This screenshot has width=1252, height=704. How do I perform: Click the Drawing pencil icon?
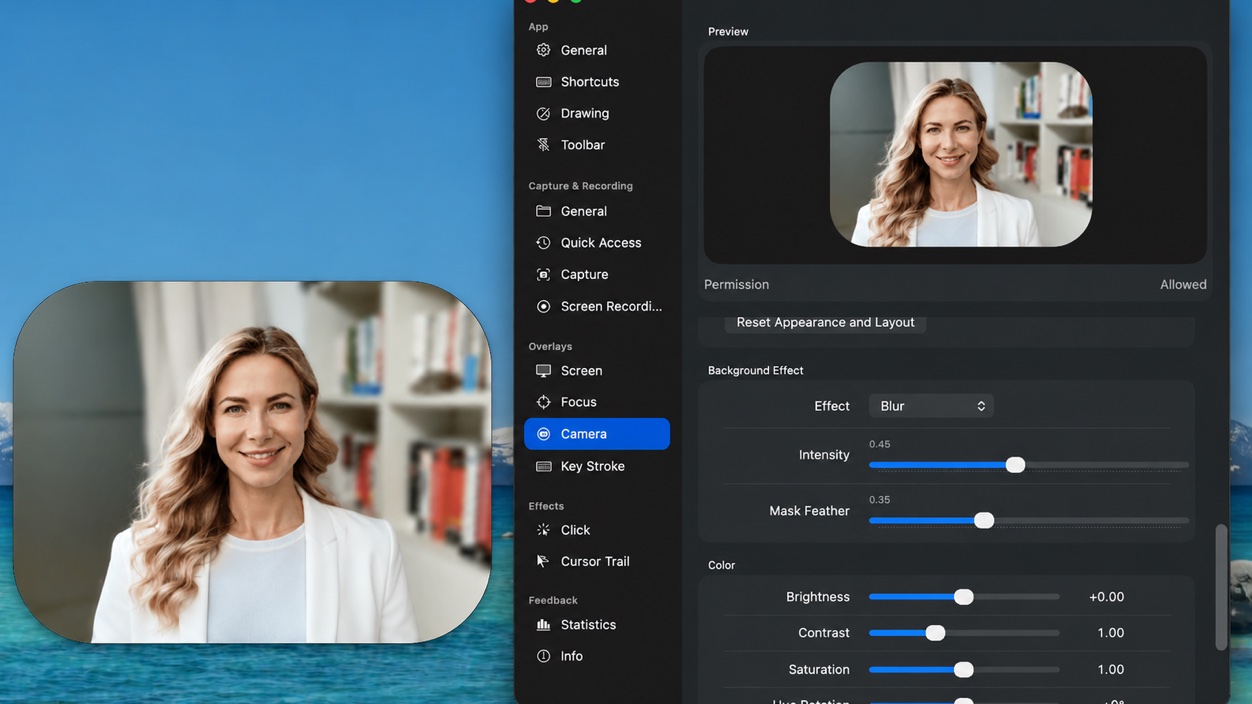pyautogui.click(x=543, y=114)
